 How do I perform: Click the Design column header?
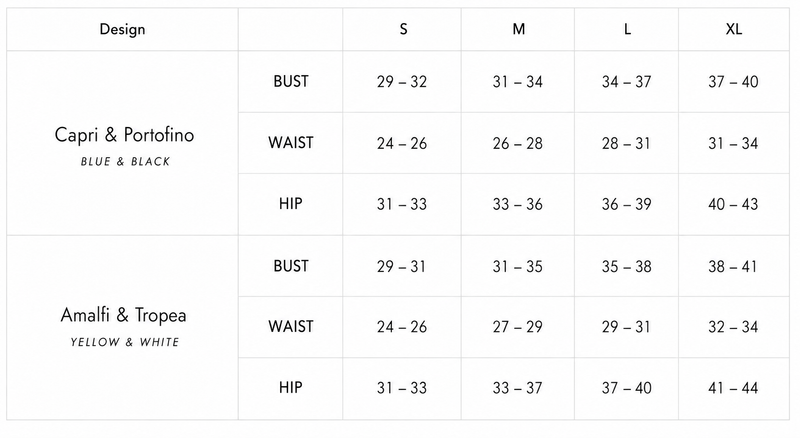tap(122, 29)
